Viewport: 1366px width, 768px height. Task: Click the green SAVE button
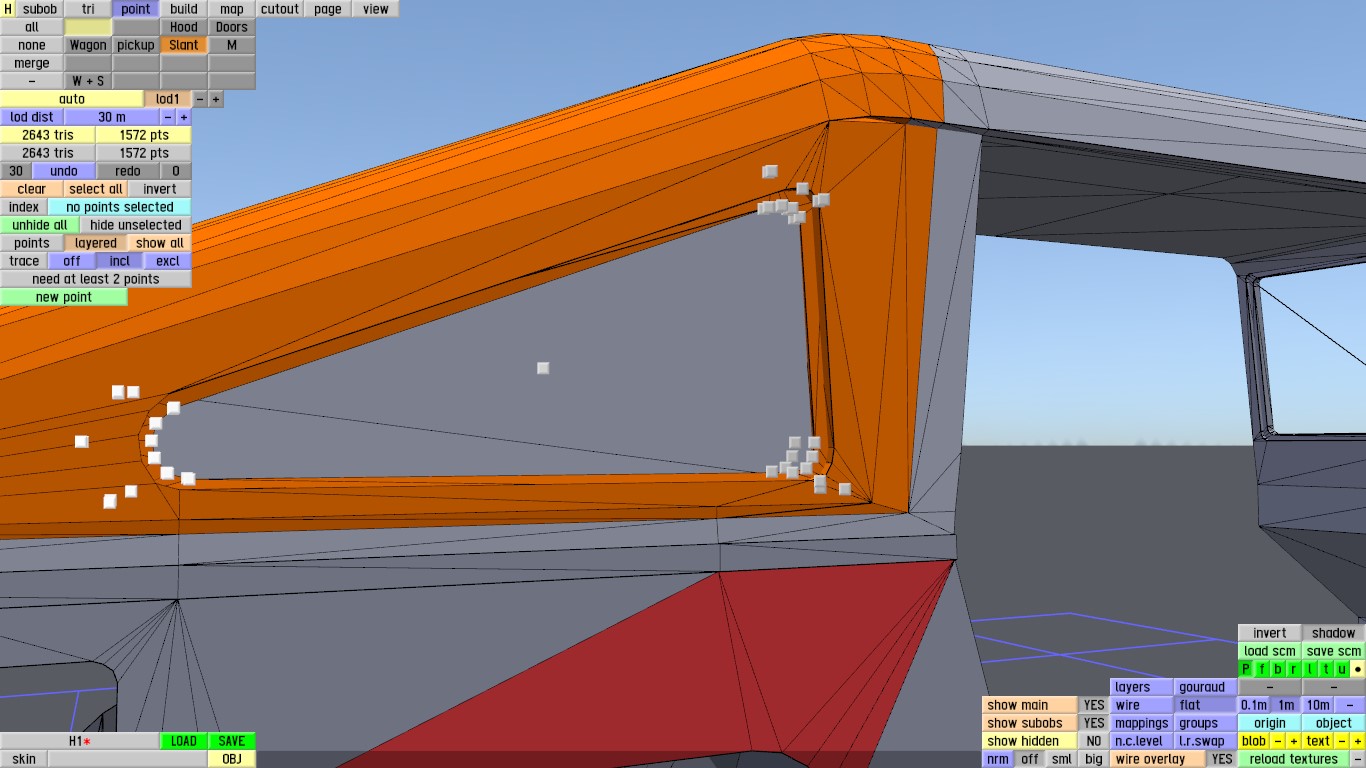click(232, 741)
